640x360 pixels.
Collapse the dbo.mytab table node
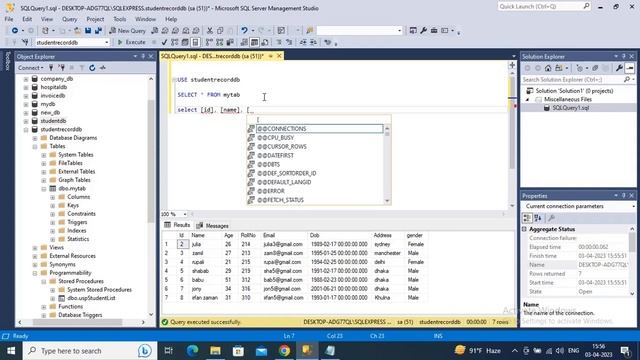pos(44,189)
